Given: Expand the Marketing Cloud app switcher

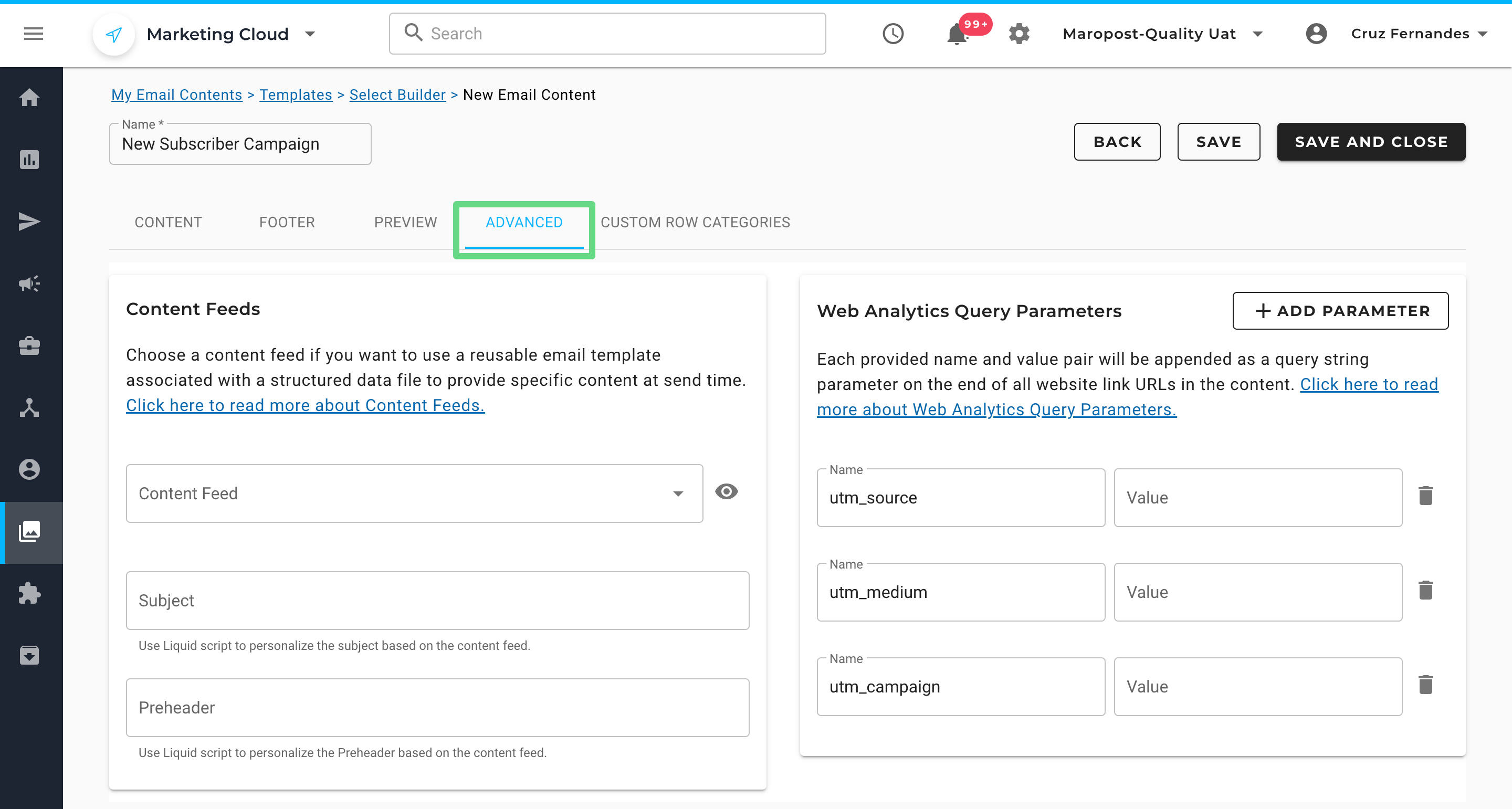Looking at the screenshot, I should coord(310,34).
